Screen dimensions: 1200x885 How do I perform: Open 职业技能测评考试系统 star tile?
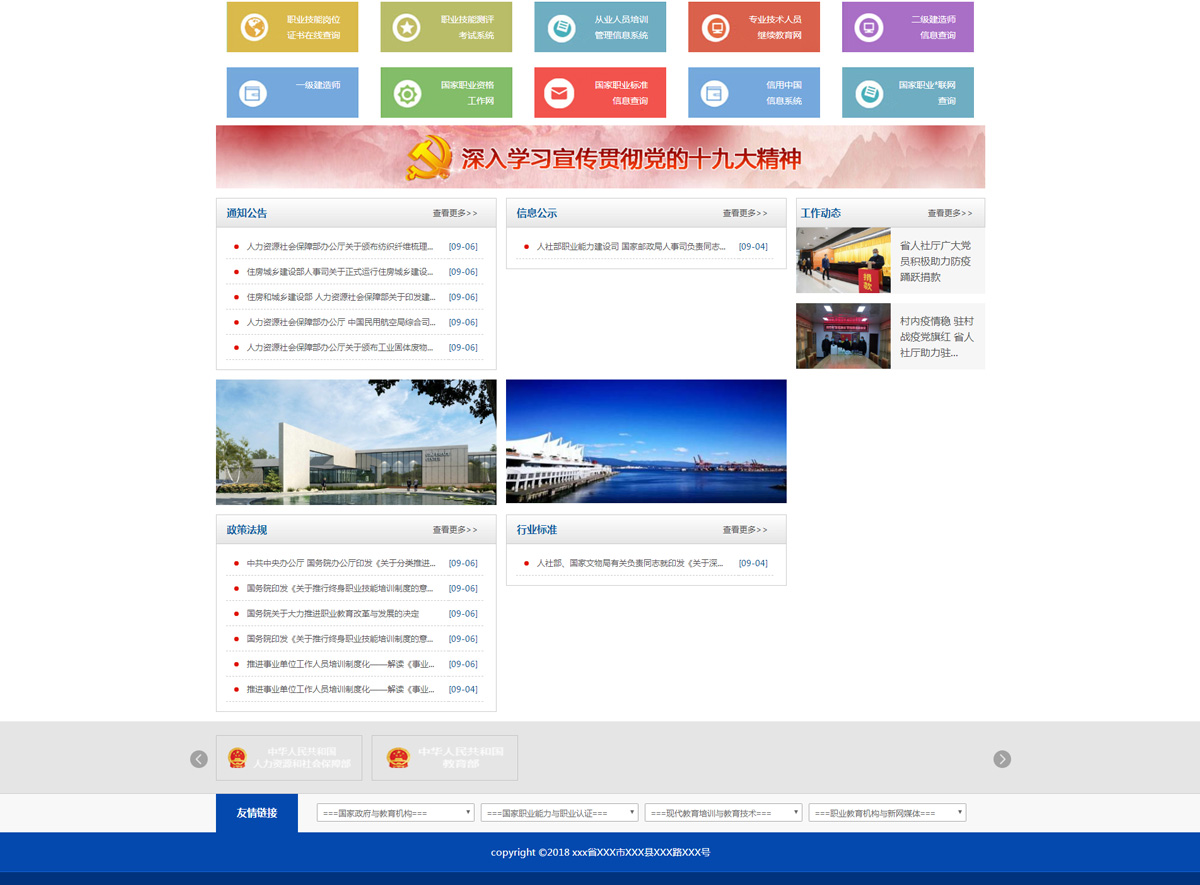coord(446,27)
